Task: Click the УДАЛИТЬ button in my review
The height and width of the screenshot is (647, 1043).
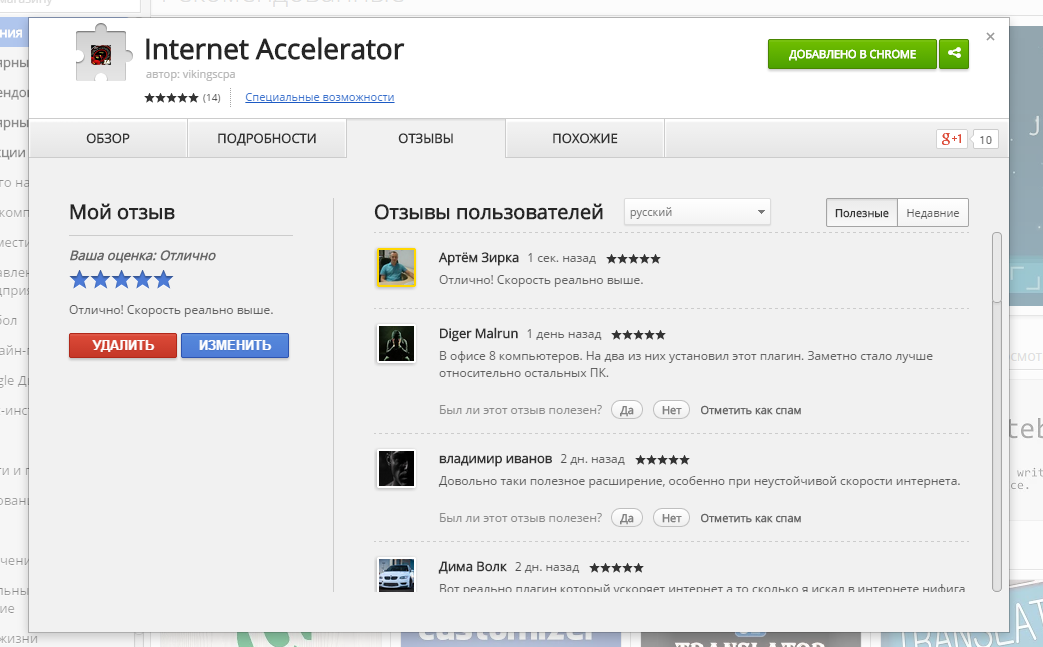Action: point(123,345)
